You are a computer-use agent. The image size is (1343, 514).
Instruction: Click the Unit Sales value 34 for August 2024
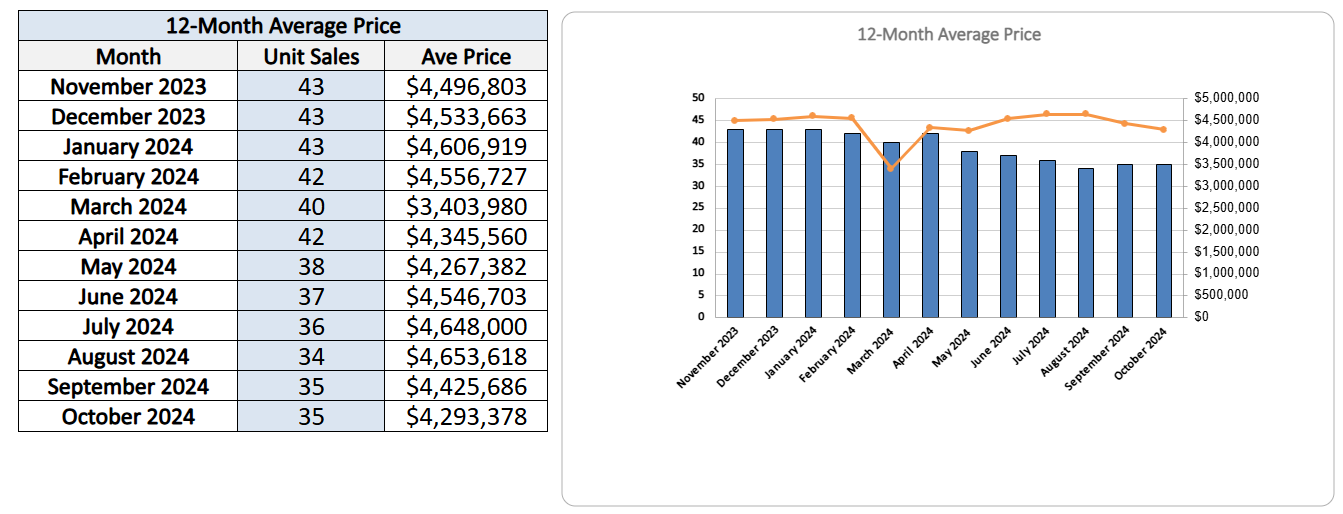[x=311, y=356]
